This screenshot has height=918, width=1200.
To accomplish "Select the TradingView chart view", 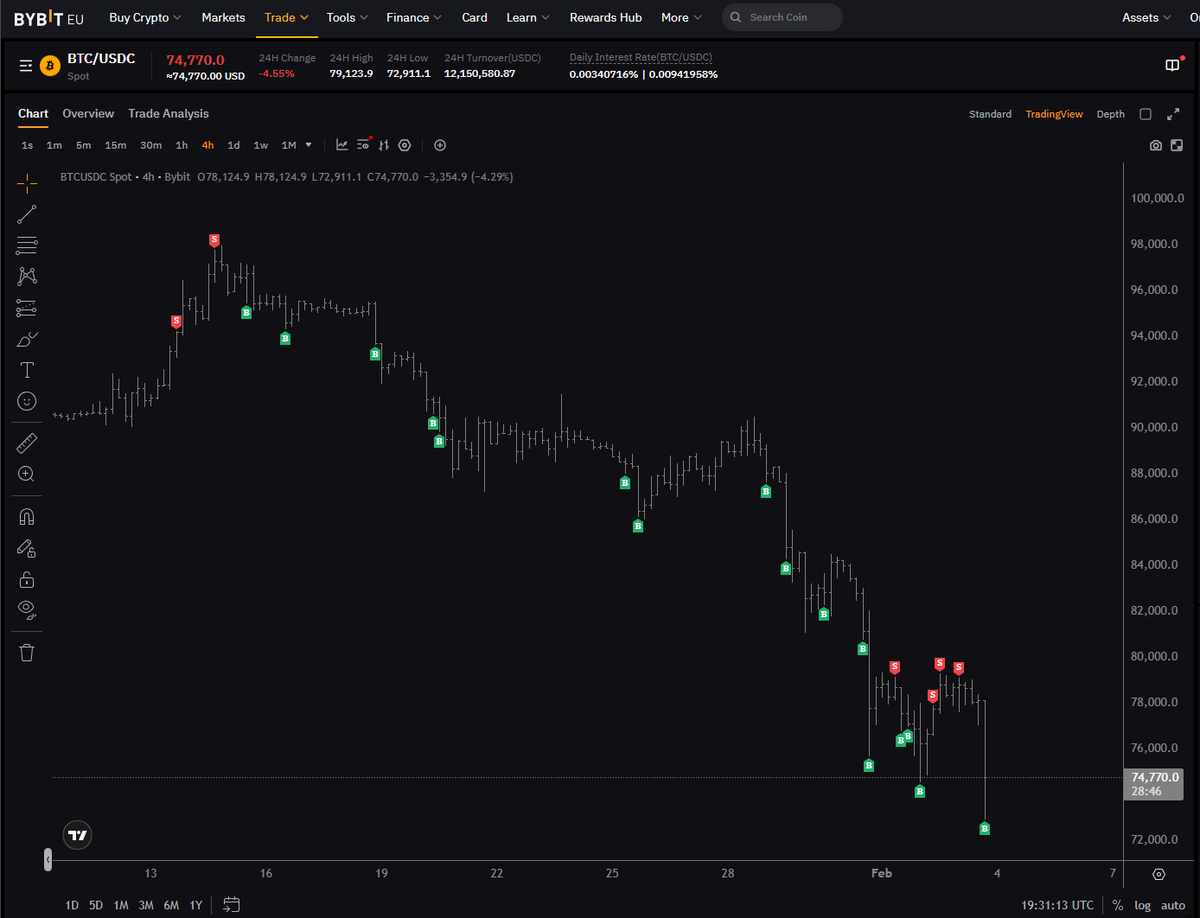I will coord(1054,114).
